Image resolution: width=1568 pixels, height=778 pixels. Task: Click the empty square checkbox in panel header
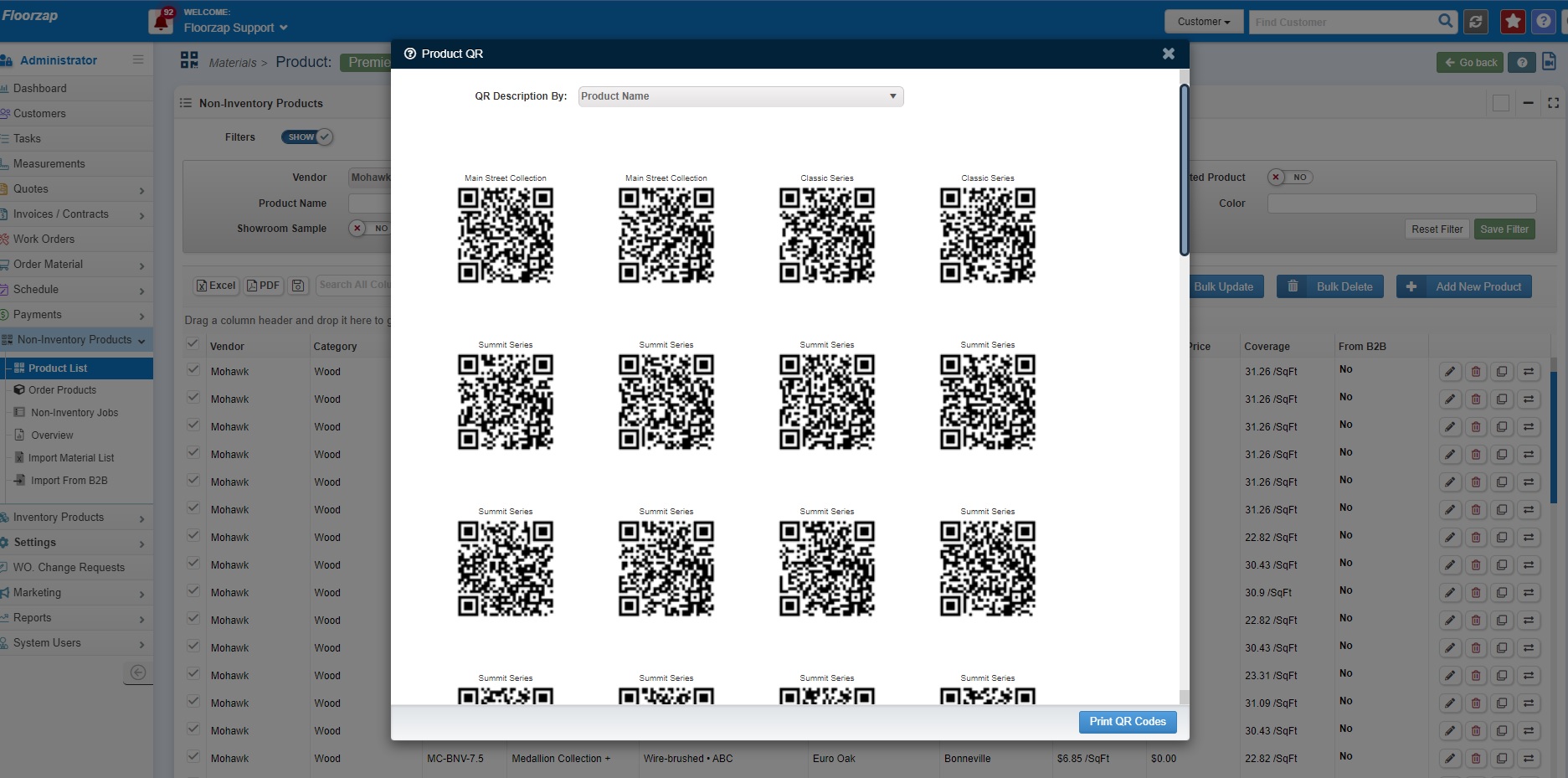1501,103
